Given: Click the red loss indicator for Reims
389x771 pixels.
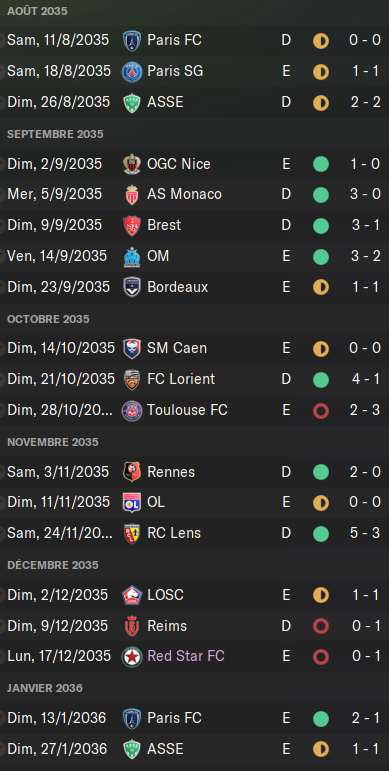Looking at the screenshot, I should pos(321,626).
